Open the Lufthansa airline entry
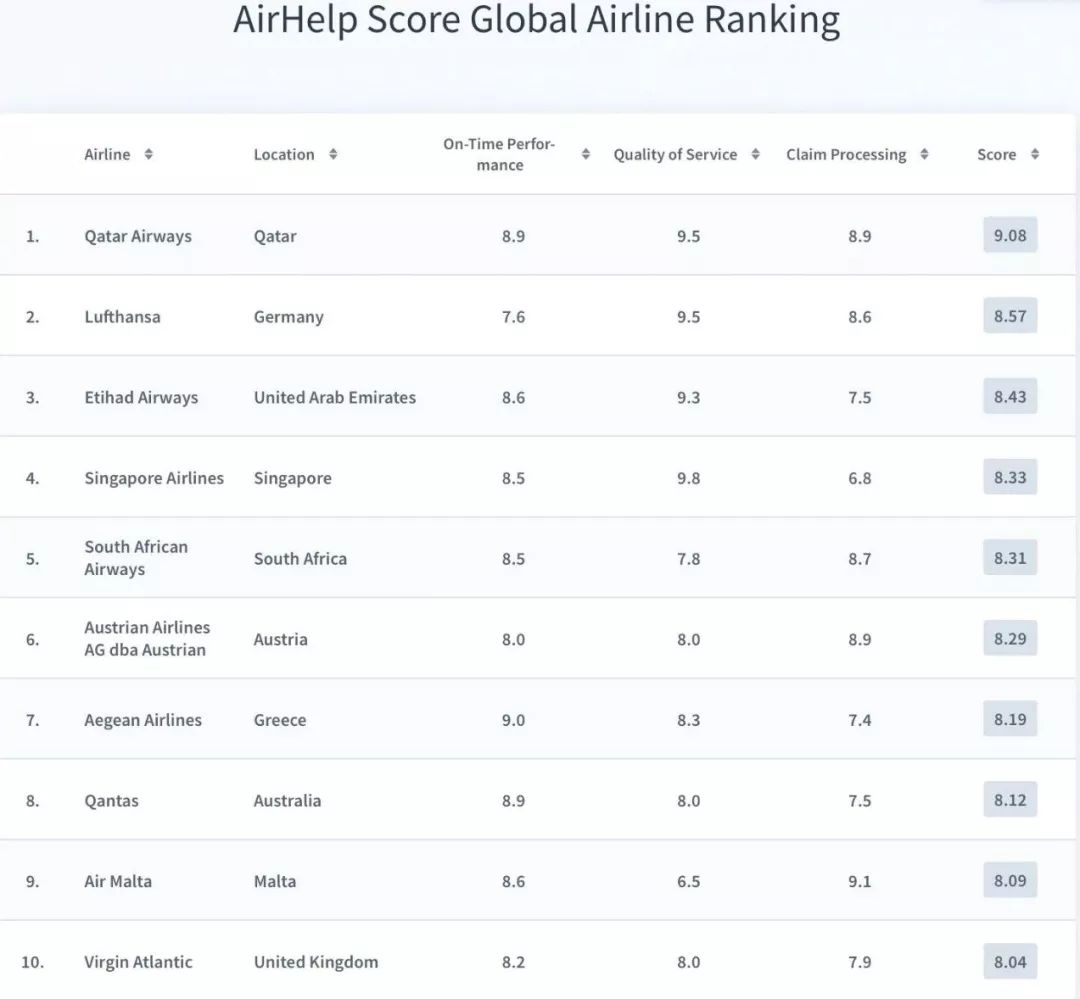This screenshot has width=1080, height=999. (122, 317)
